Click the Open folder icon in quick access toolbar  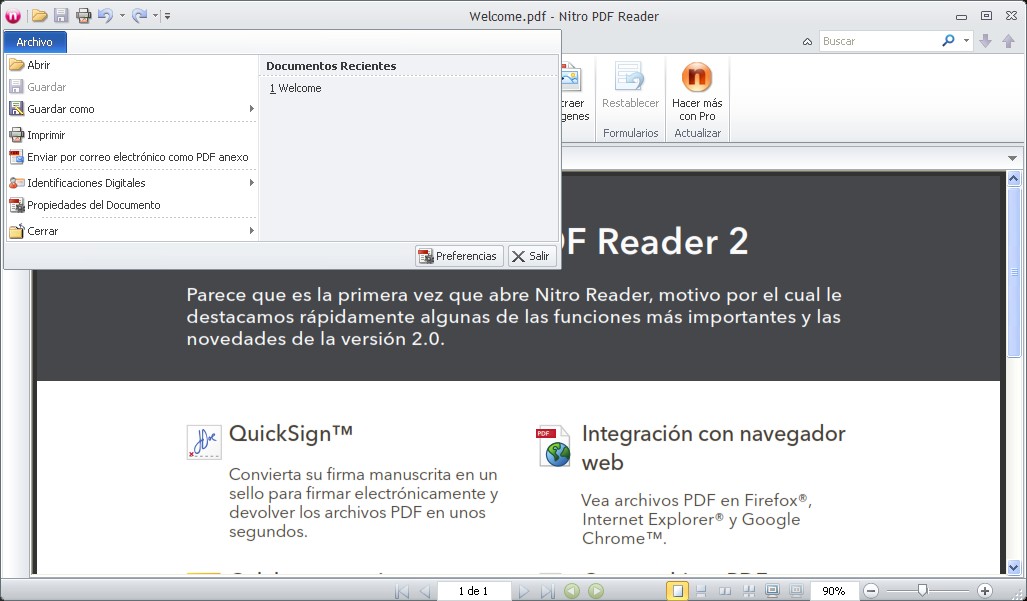pos(39,16)
